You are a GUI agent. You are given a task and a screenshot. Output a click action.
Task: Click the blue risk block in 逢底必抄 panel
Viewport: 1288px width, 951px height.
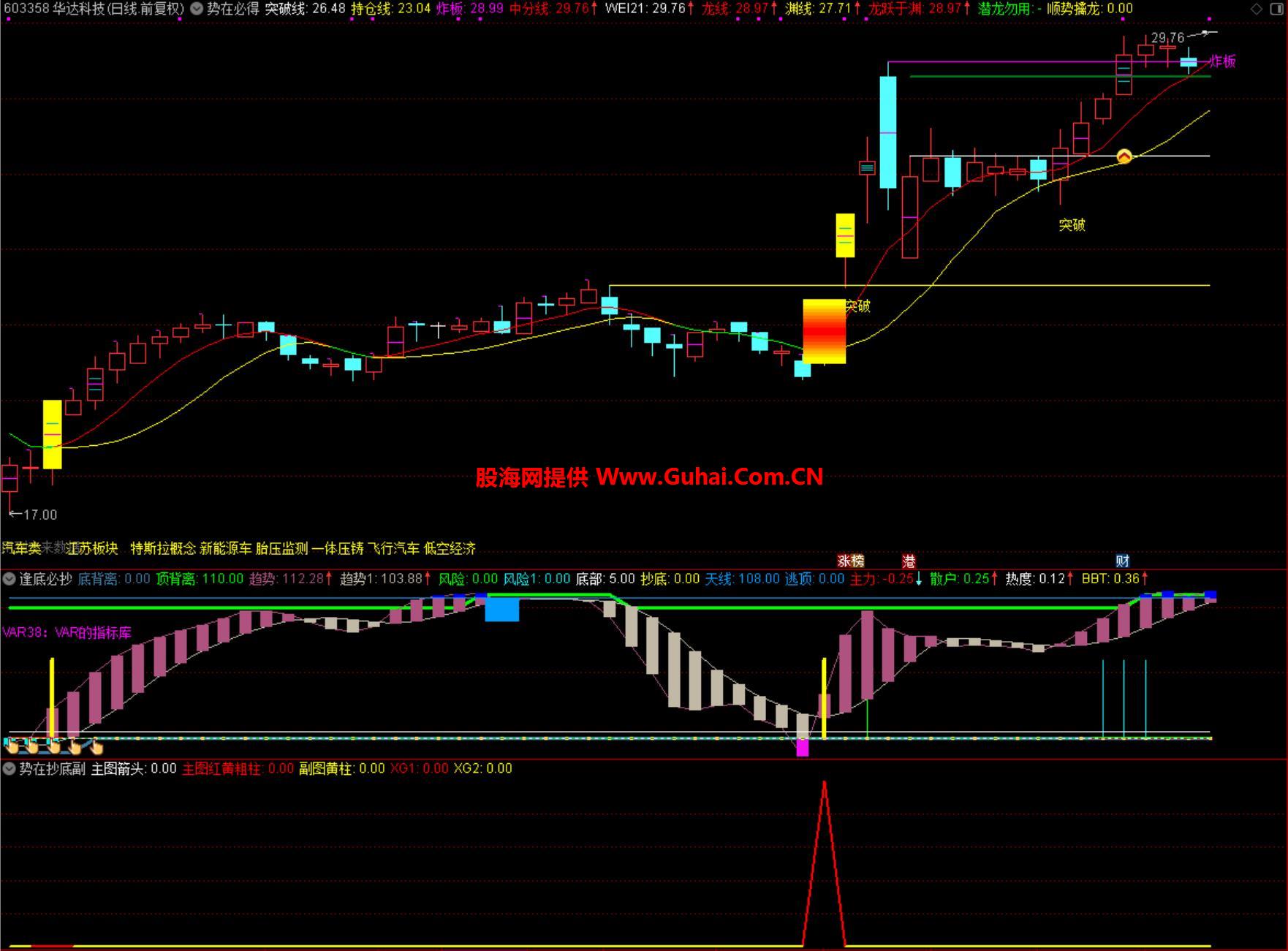coord(502,609)
